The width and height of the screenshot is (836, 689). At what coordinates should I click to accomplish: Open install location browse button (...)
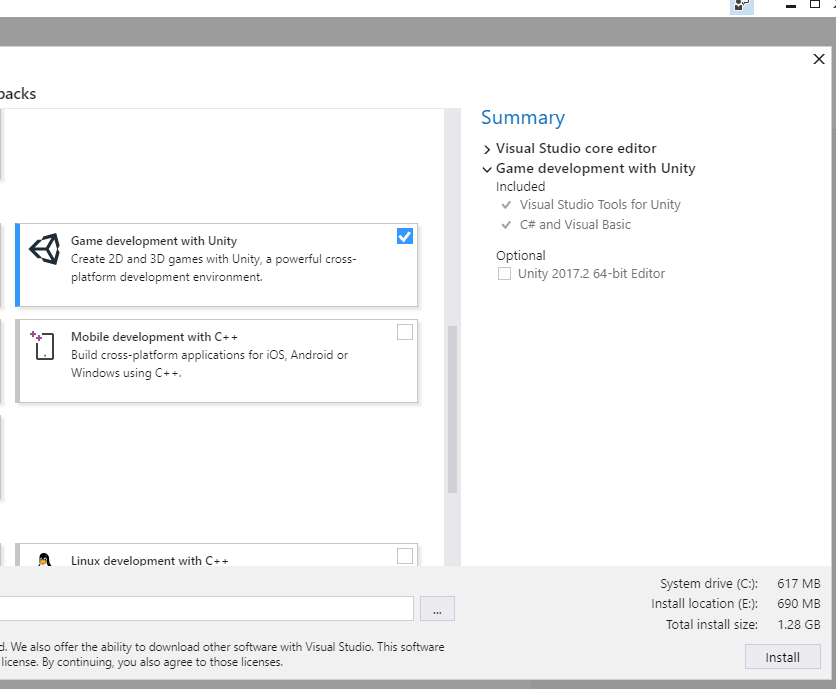point(437,608)
